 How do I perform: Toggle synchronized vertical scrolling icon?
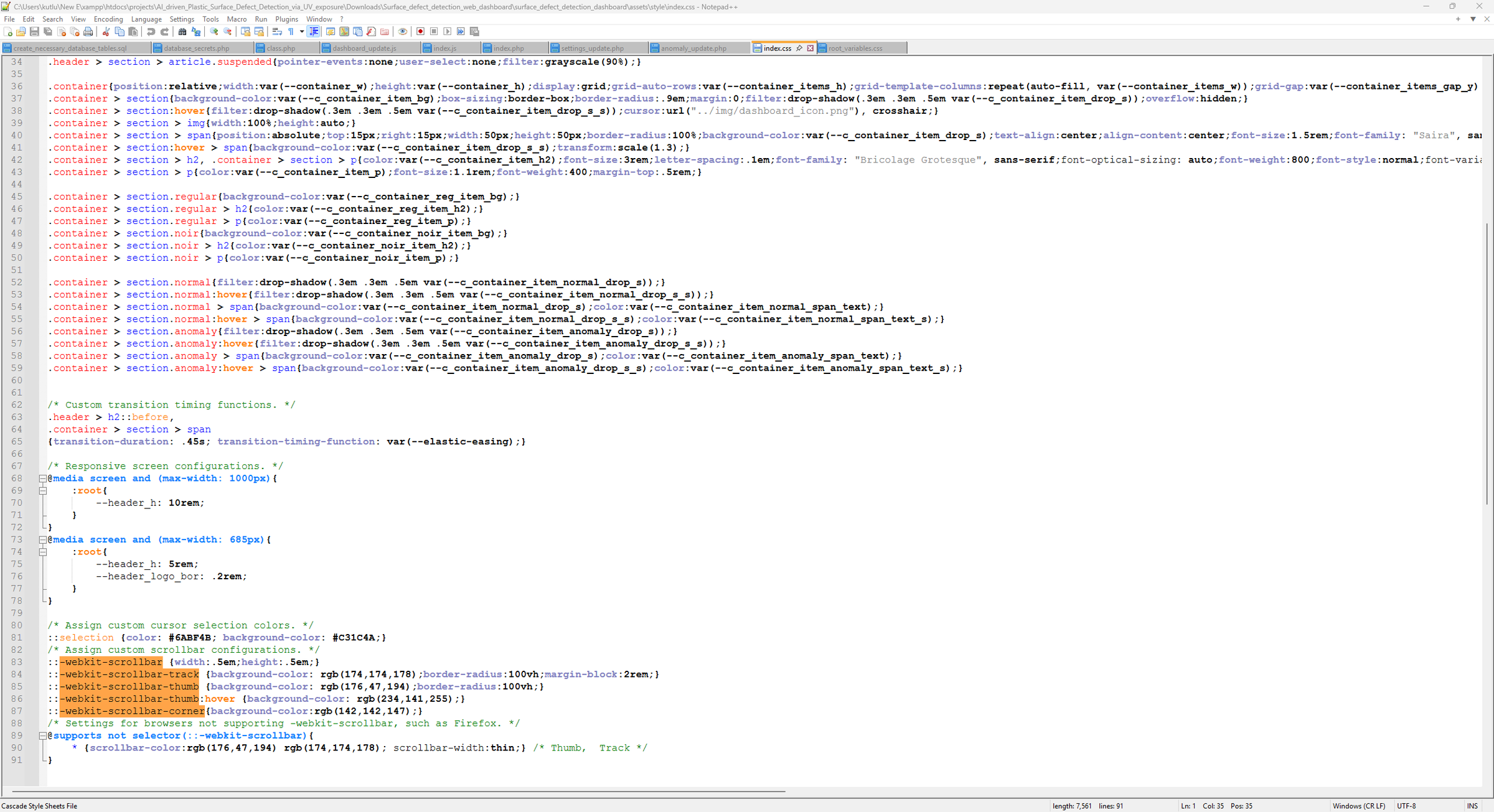(246, 32)
